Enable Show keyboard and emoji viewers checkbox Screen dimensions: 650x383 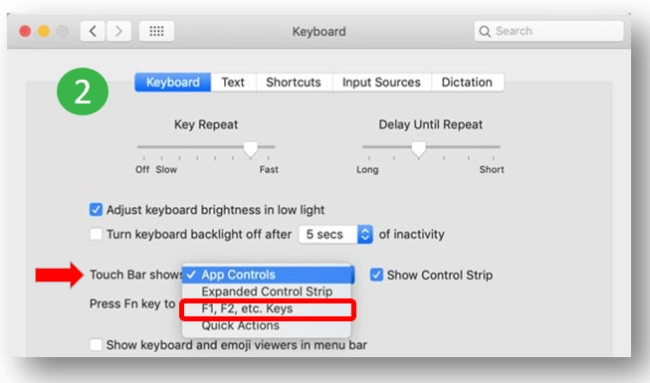pos(96,344)
